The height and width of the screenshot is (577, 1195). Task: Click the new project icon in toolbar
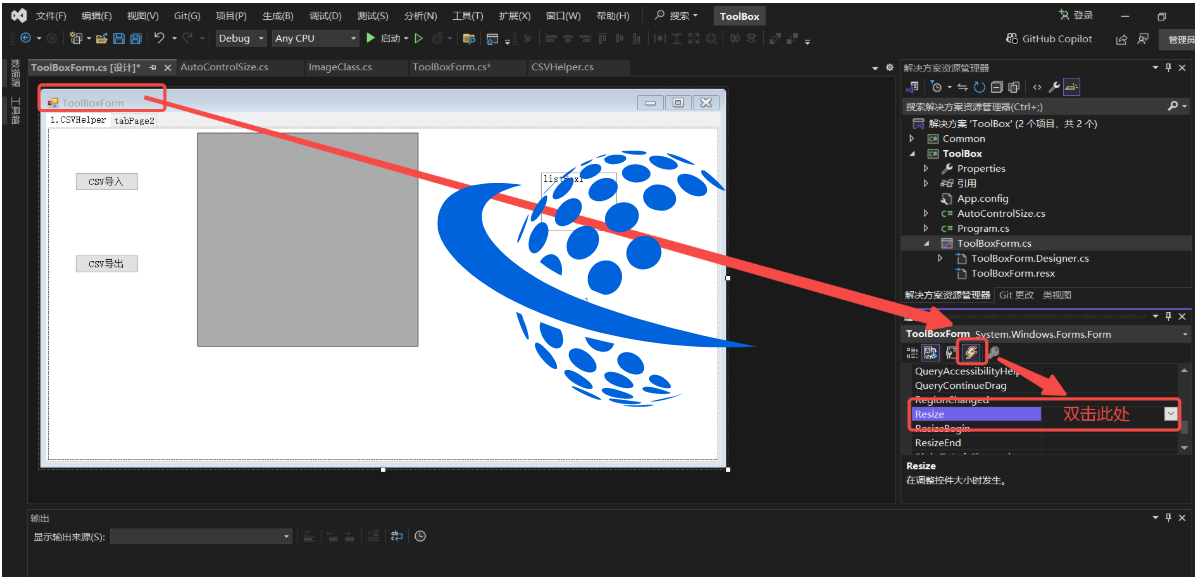(x=75, y=38)
